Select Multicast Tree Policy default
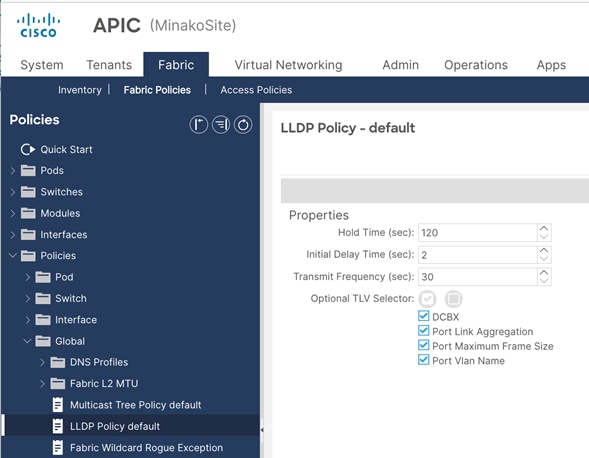The image size is (589, 458). tap(136, 405)
